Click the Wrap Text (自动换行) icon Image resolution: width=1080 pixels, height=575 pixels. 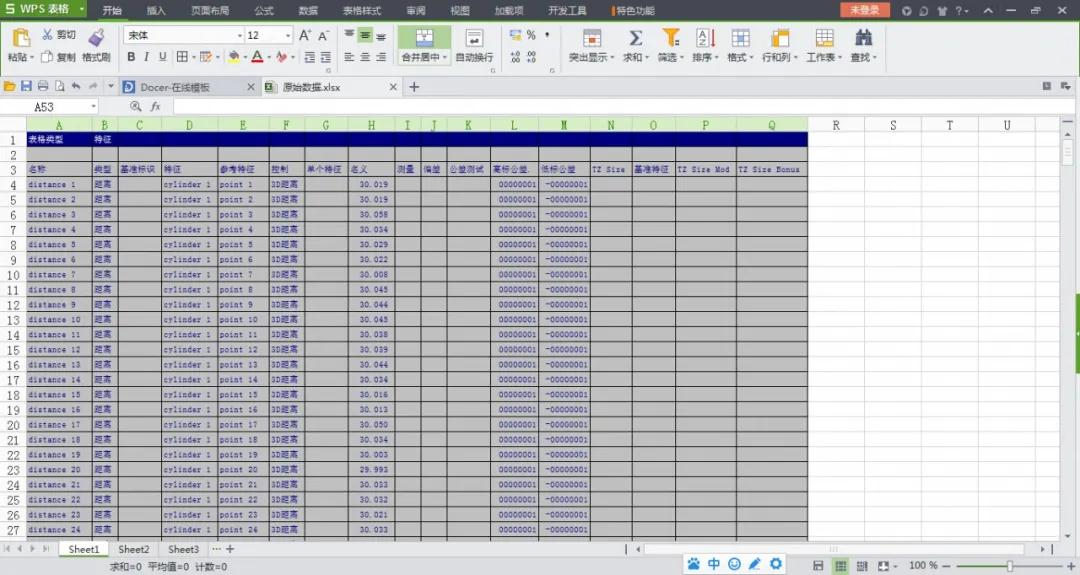click(x=474, y=38)
